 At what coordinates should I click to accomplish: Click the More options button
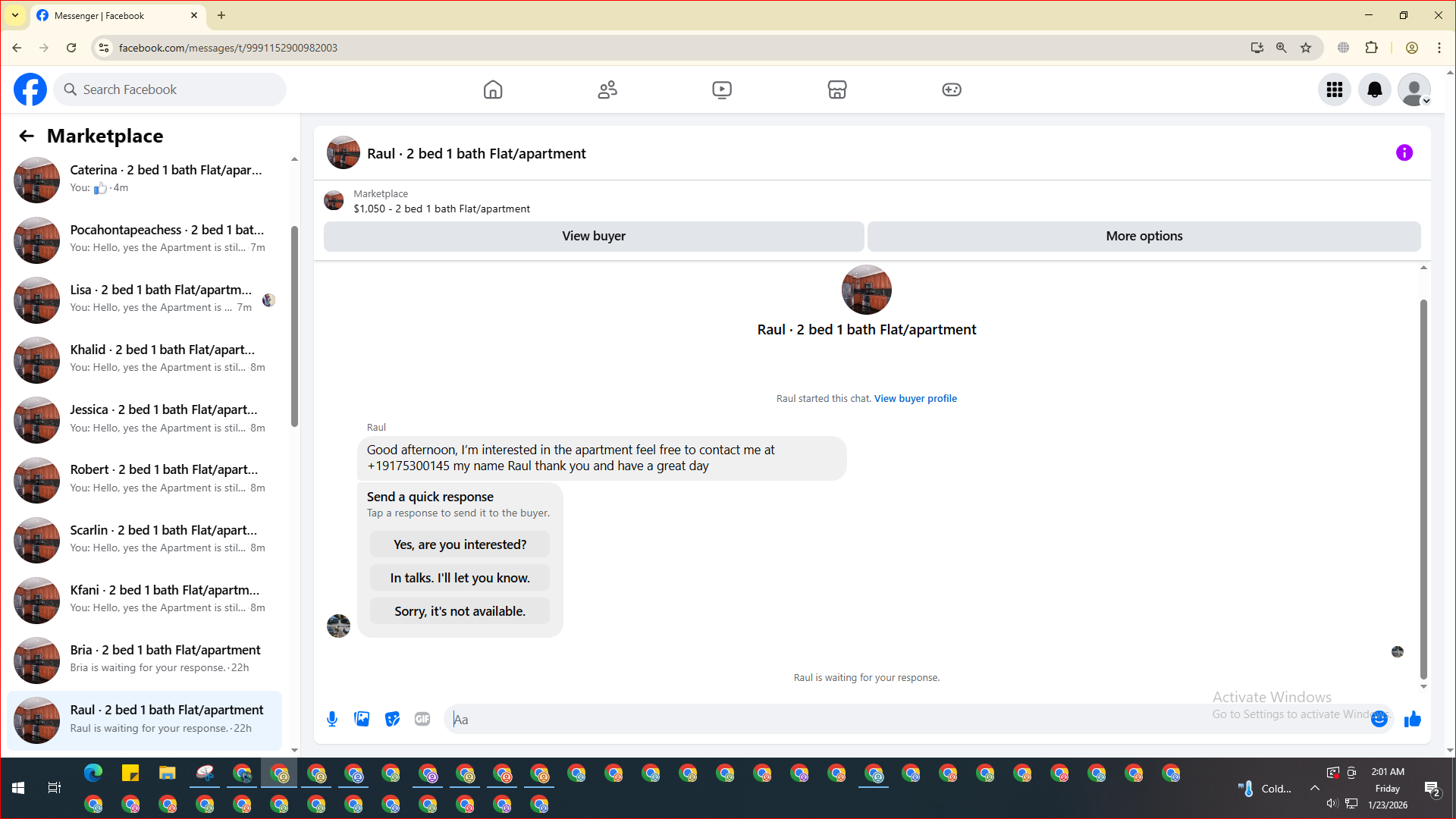[x=1144, y=236]
